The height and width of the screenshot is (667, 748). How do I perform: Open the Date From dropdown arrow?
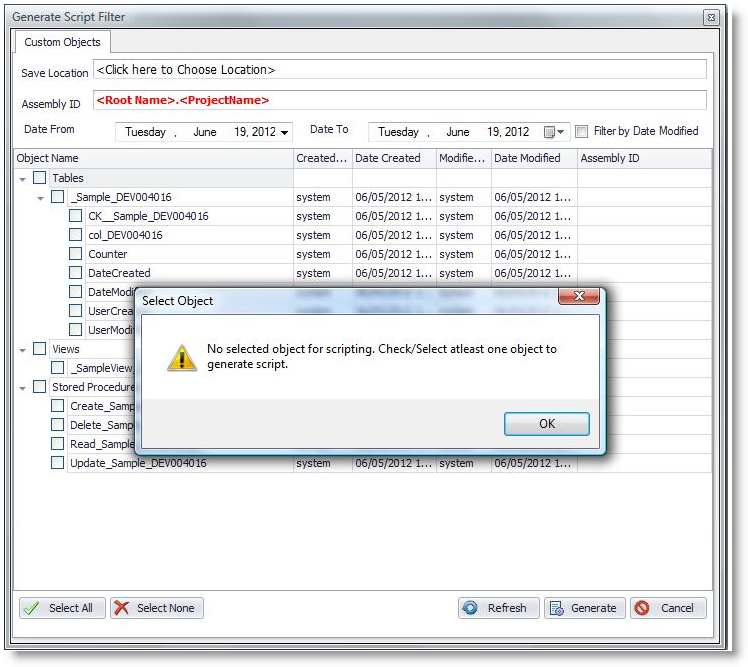(285, 132)
